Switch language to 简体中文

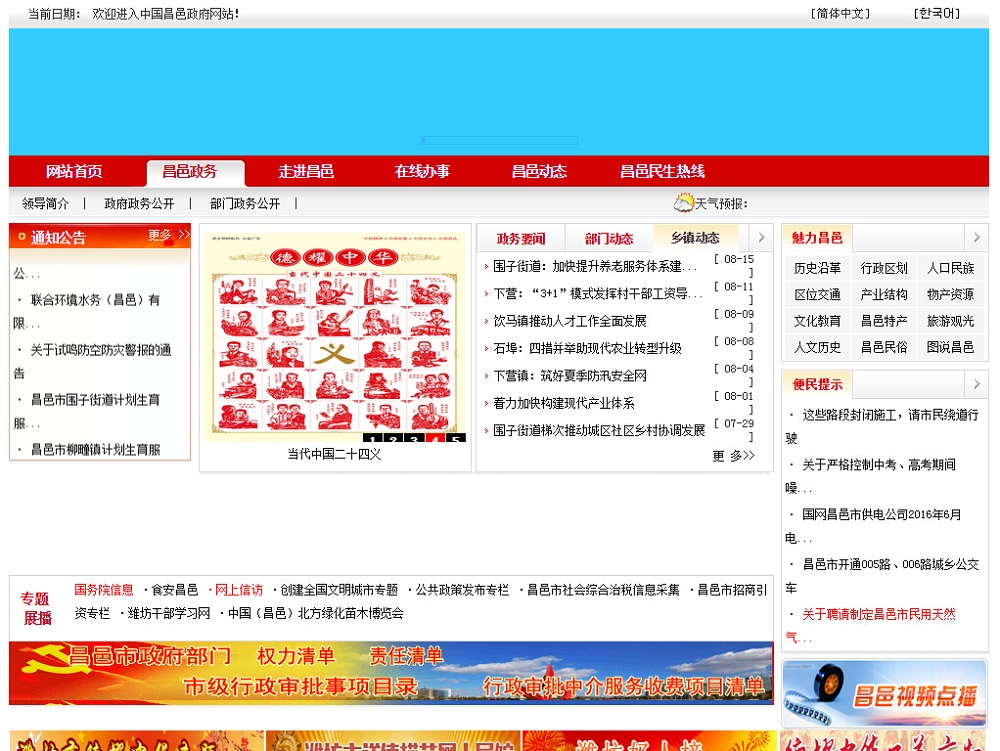(x=841, y=13)
